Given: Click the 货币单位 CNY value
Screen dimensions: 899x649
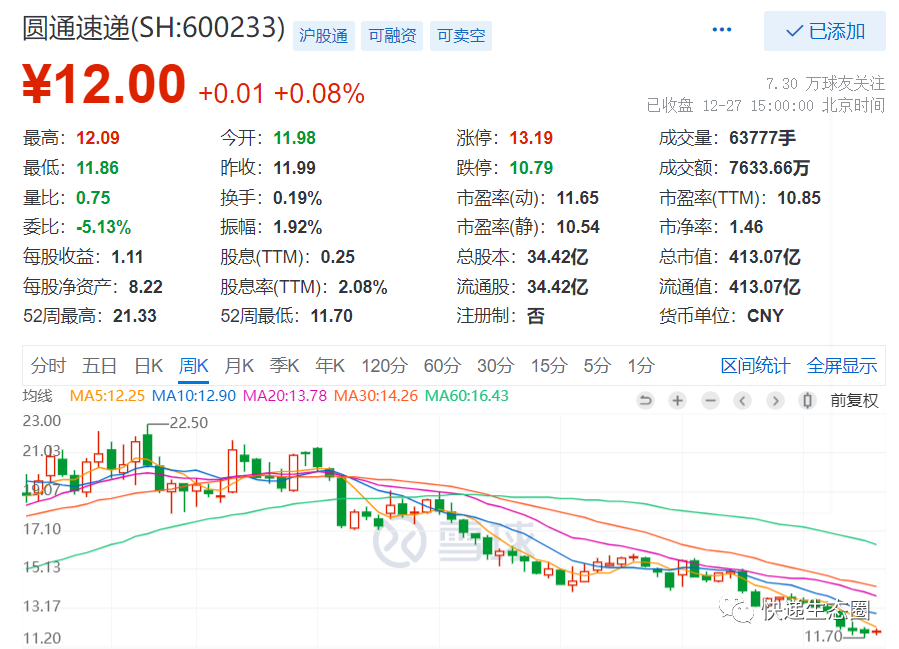Looking at the screenshot, I should coord(765,316).
